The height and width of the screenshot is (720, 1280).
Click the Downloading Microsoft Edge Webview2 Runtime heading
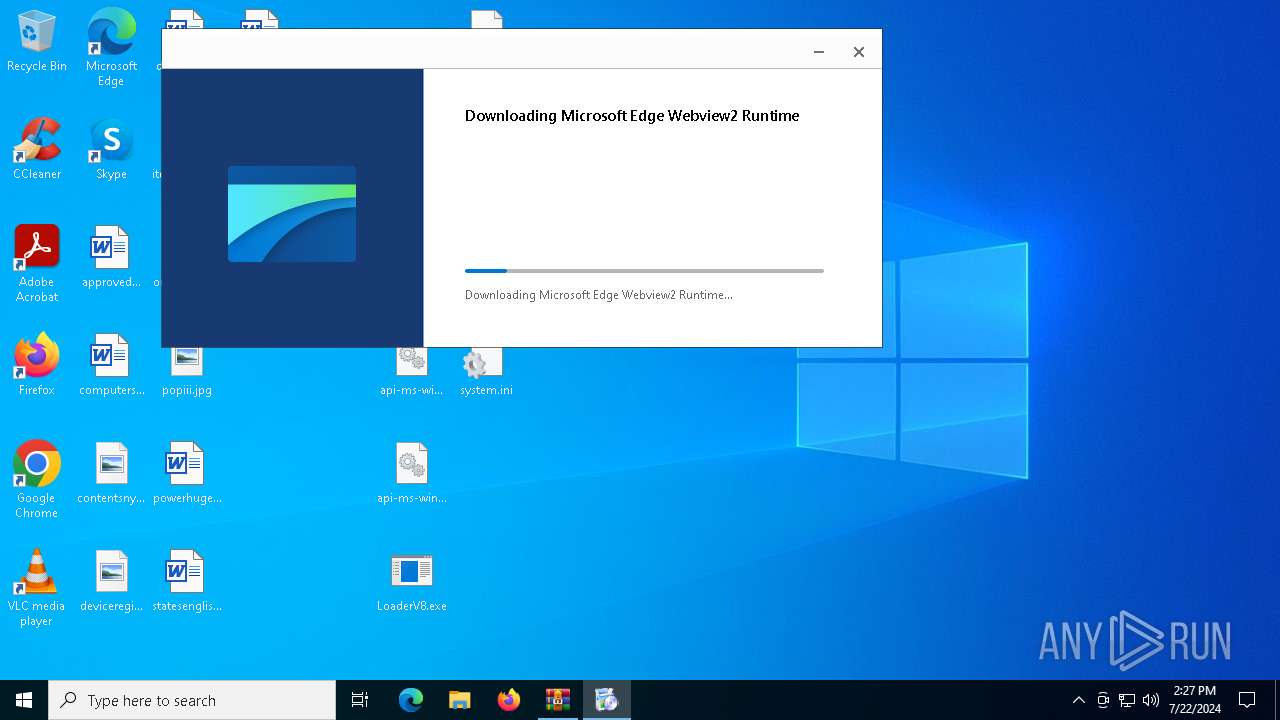point(632,116)
